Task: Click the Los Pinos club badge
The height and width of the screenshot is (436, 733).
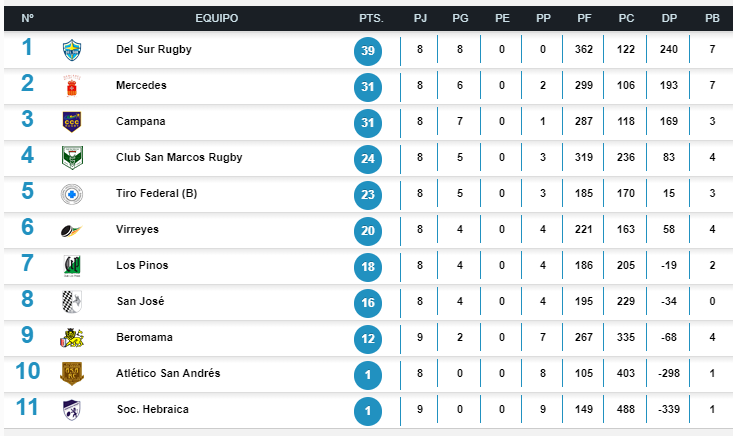Action: pos(71,265)
